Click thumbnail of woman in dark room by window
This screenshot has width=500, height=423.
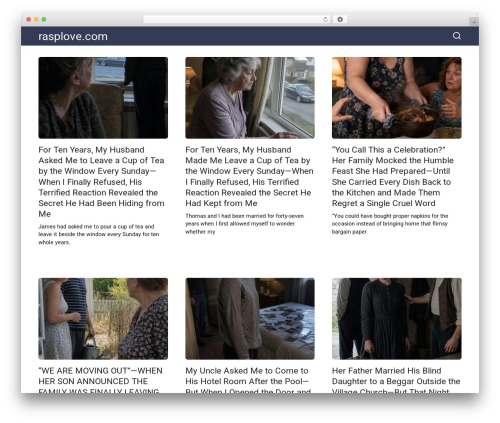[x=103, y=98]
